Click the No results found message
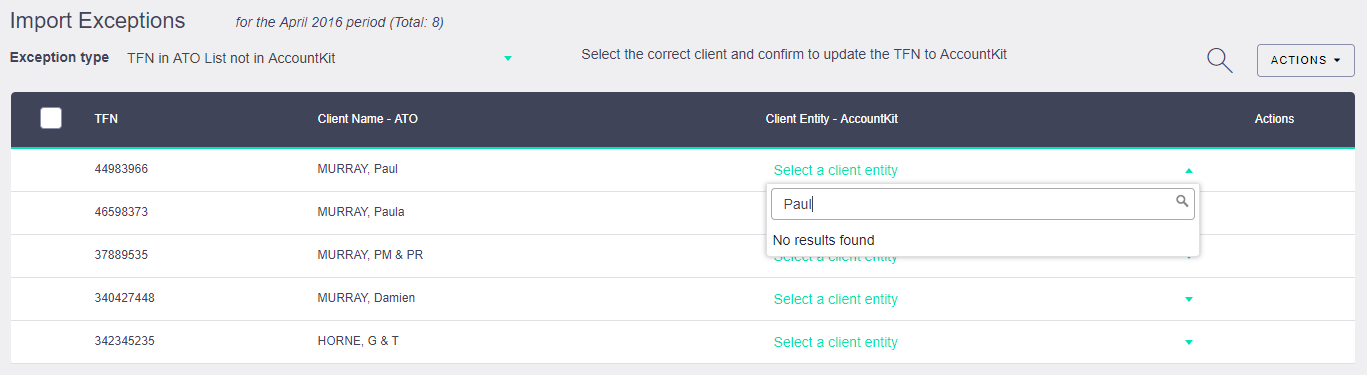Viewport: 1367px width, 375px height. click(823, 240)
